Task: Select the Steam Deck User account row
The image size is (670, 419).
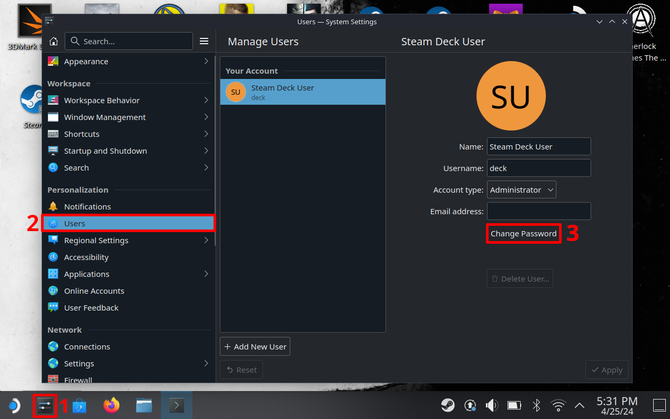Action: tap(303, 92)
